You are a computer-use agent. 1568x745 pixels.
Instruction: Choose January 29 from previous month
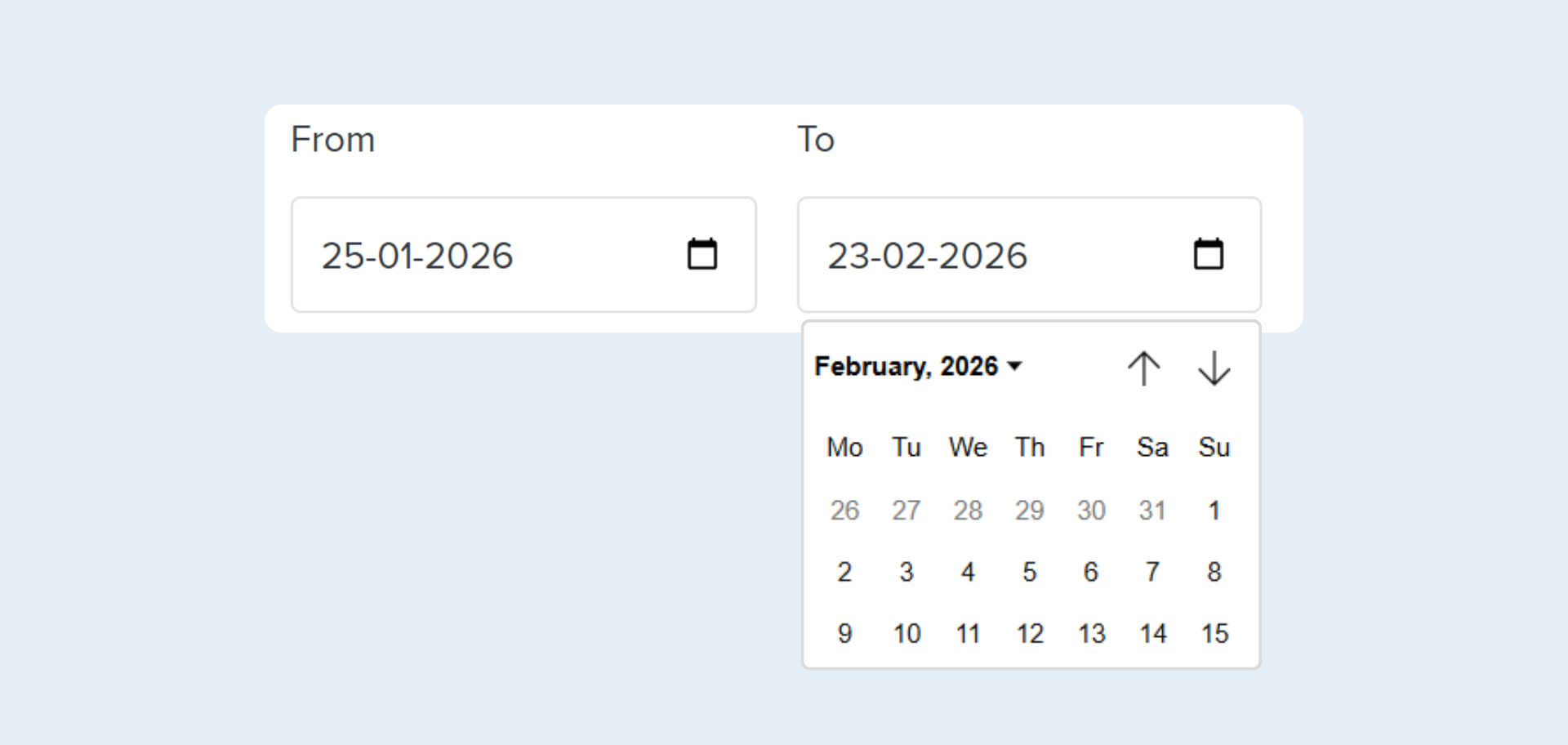1029,511
